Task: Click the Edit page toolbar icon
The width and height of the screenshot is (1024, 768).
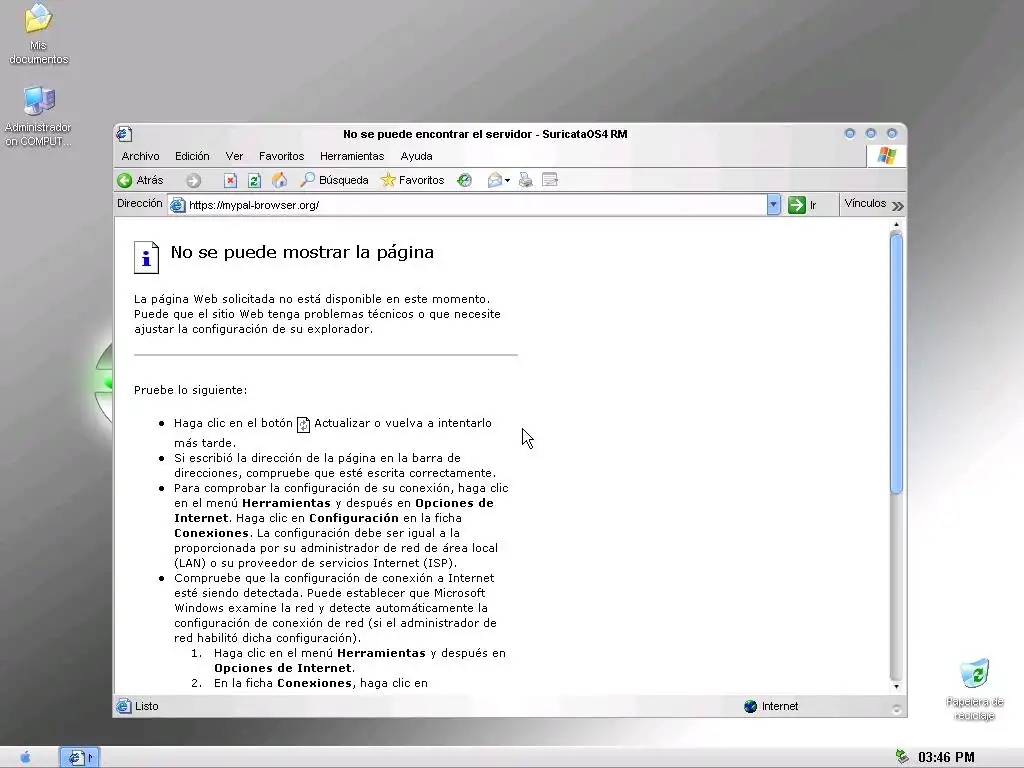Action: click(550, 180)
